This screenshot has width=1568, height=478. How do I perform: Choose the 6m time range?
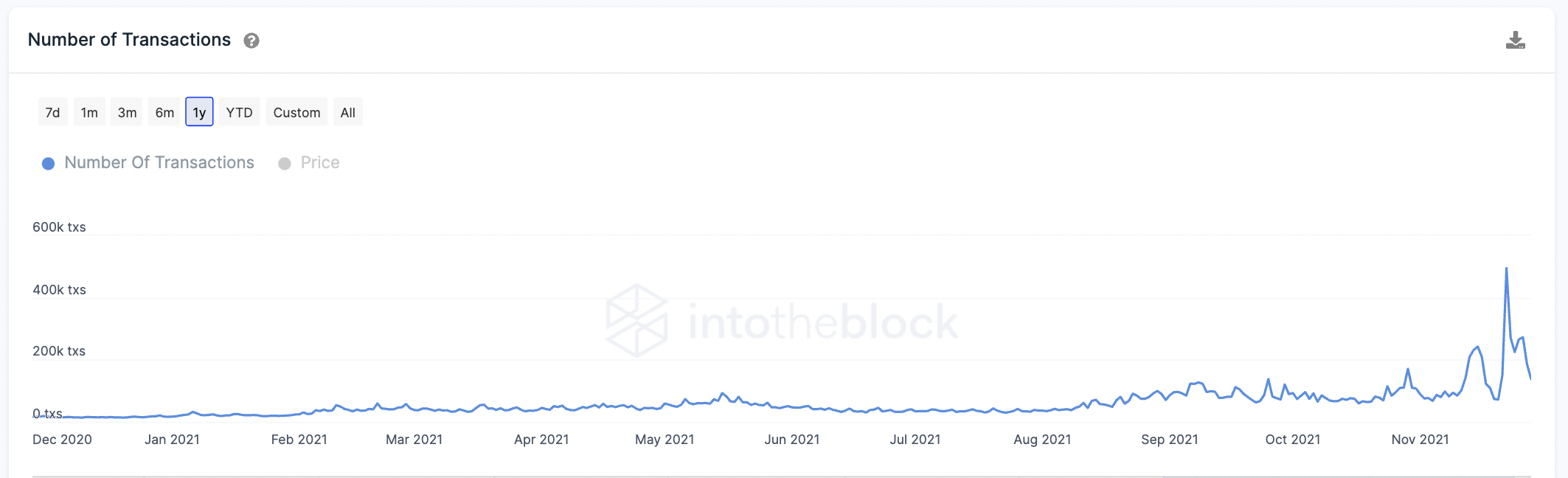[x=164, y=112]
